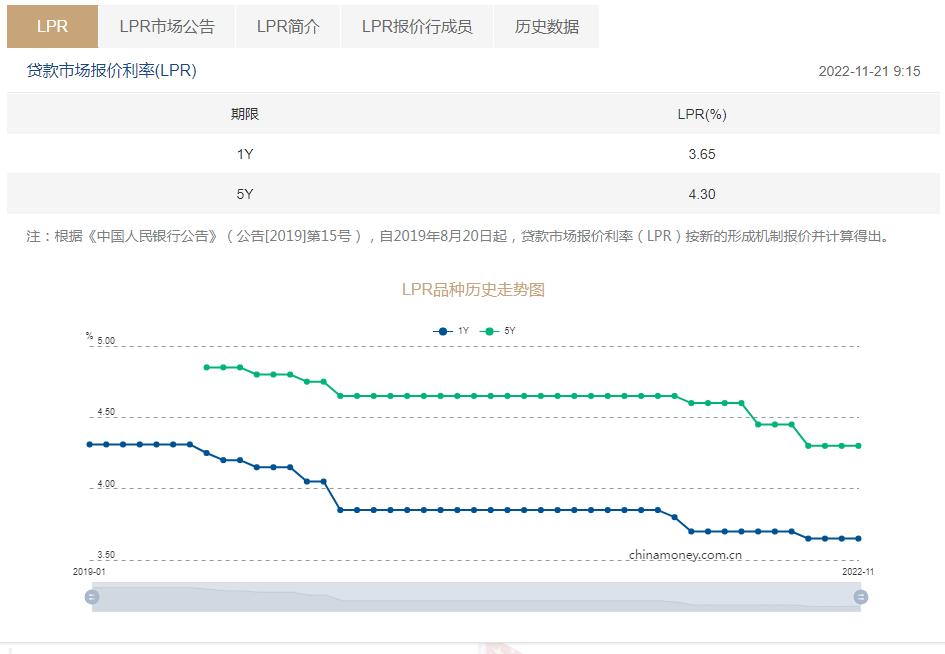Select the 1Y rate row in the table
The image size is (945, 654).
click(472, 154)
